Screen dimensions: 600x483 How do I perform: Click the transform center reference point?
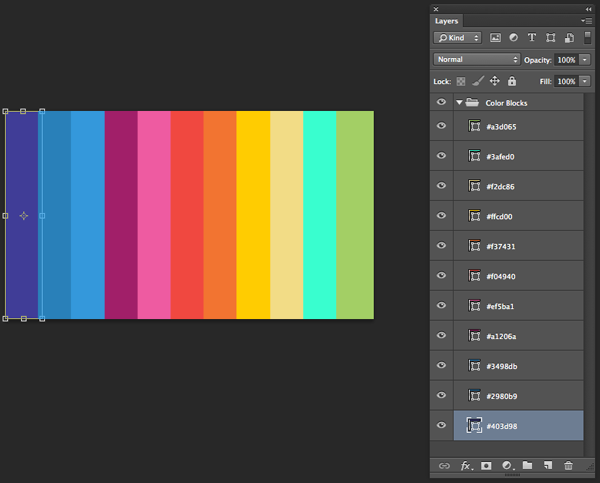pos(24,216)
